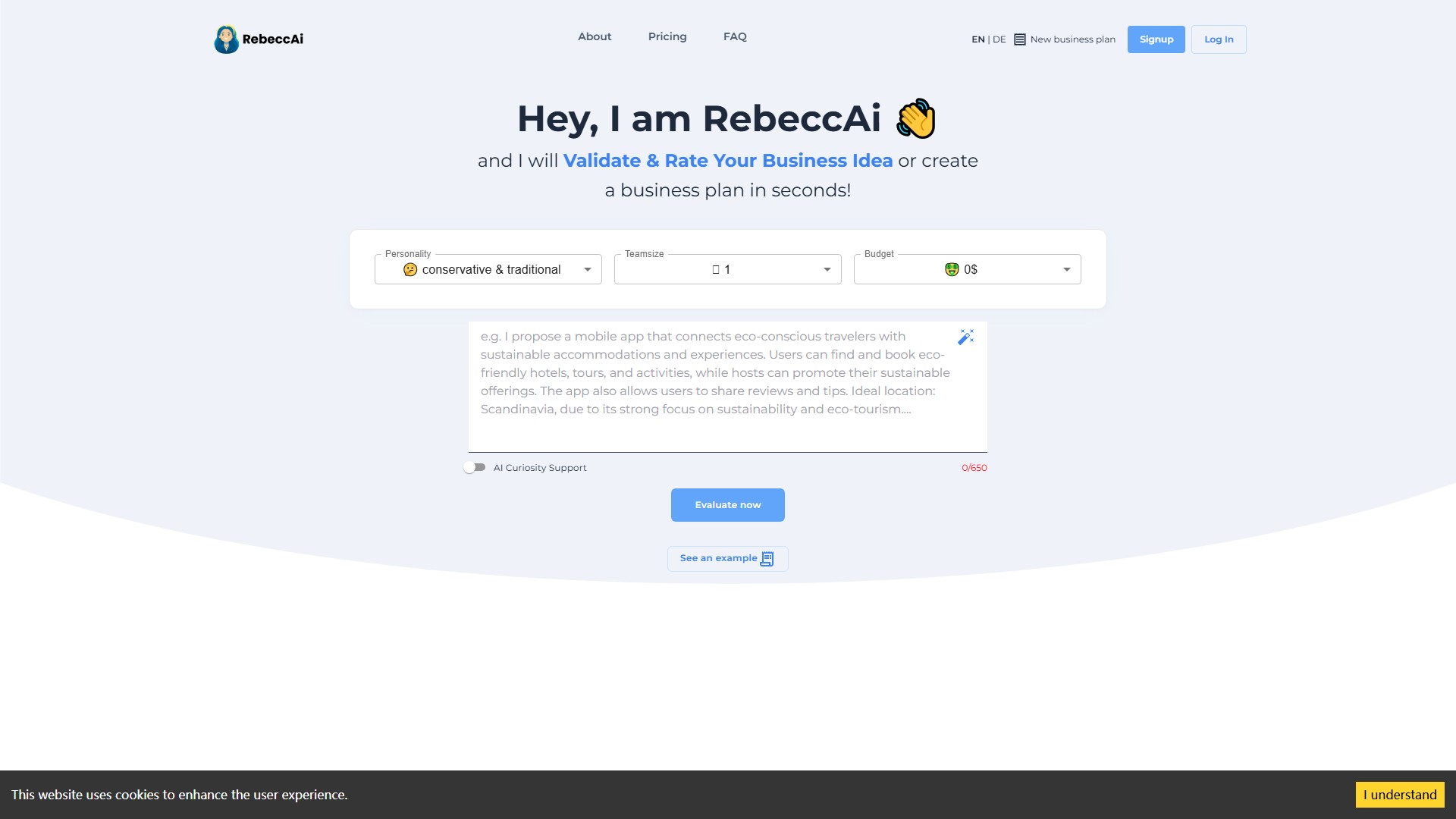Click the thinking emoji in the Personality field
The height and width of the screenshot is (819, 1456).
(x=410, y=269)
